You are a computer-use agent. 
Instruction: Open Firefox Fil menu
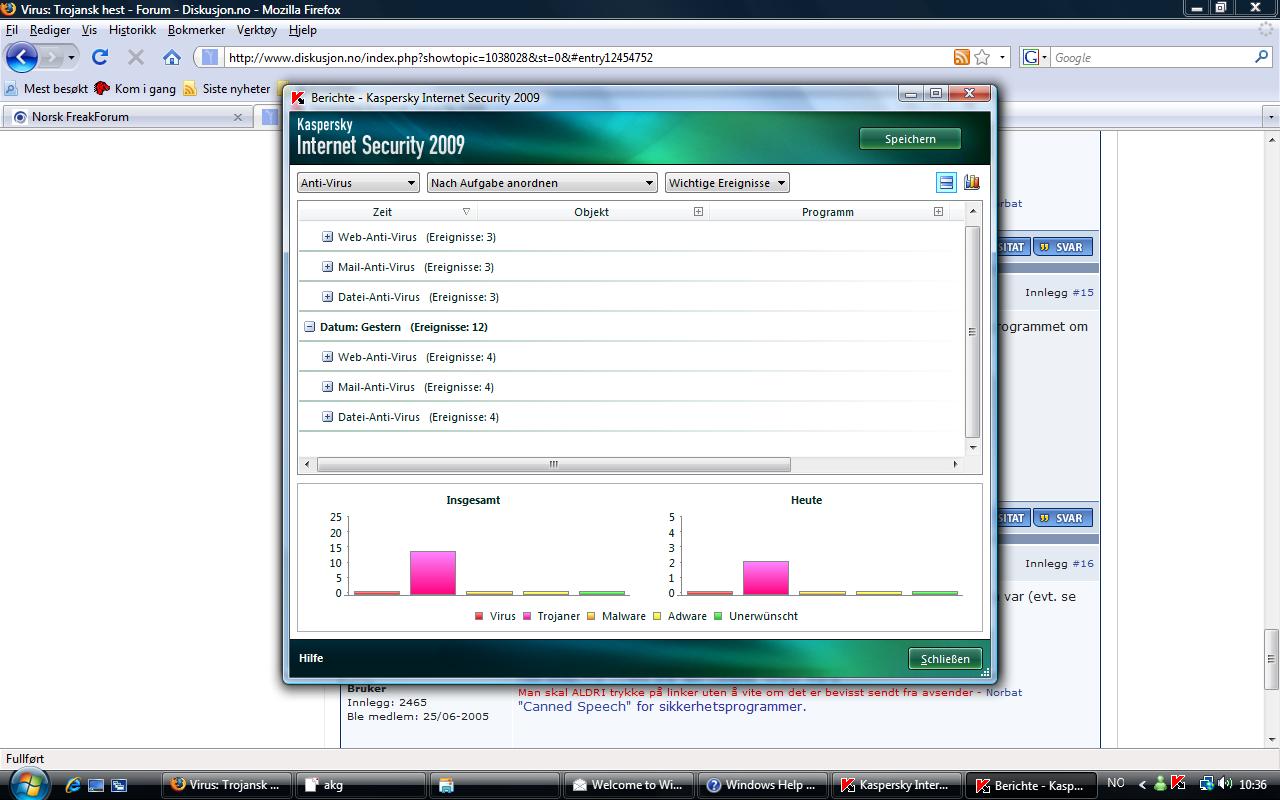click(12, 30)
